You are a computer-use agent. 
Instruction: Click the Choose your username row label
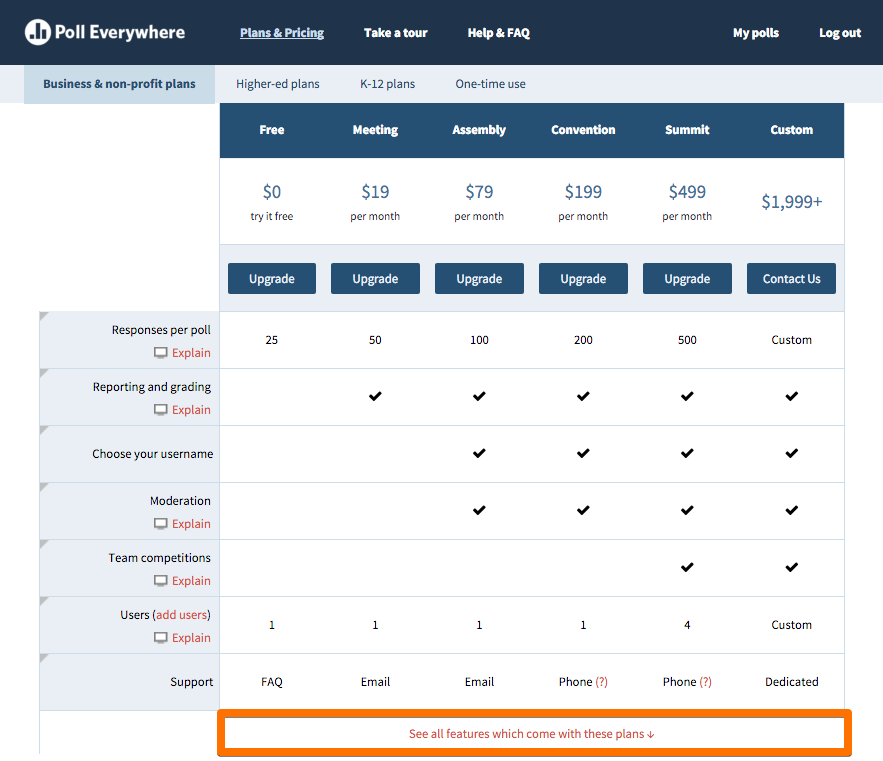pyautogui.click(x=153, y=454)
